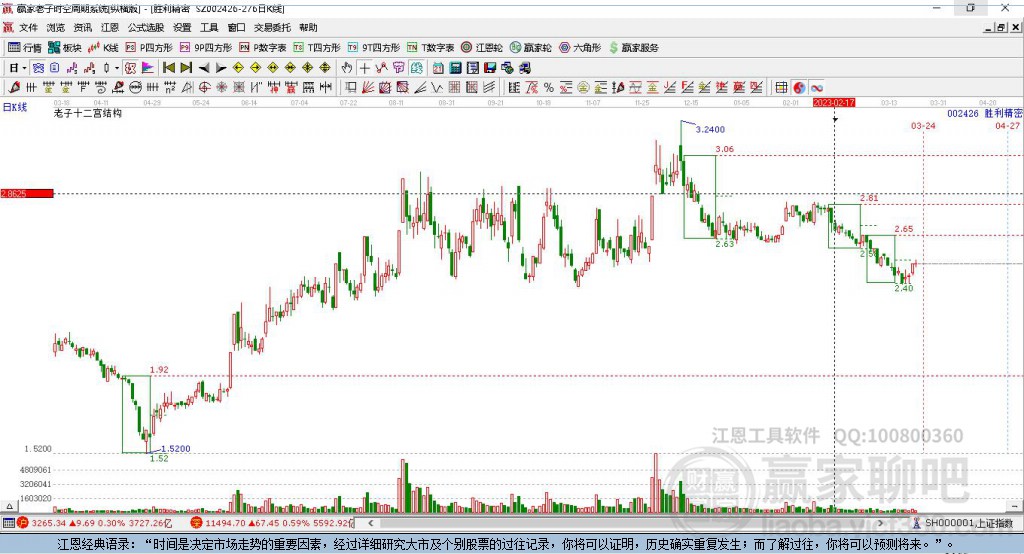1024x554 pixels.
Task: Click the 2023-02-17 date marker
Action: coord(834,103)
